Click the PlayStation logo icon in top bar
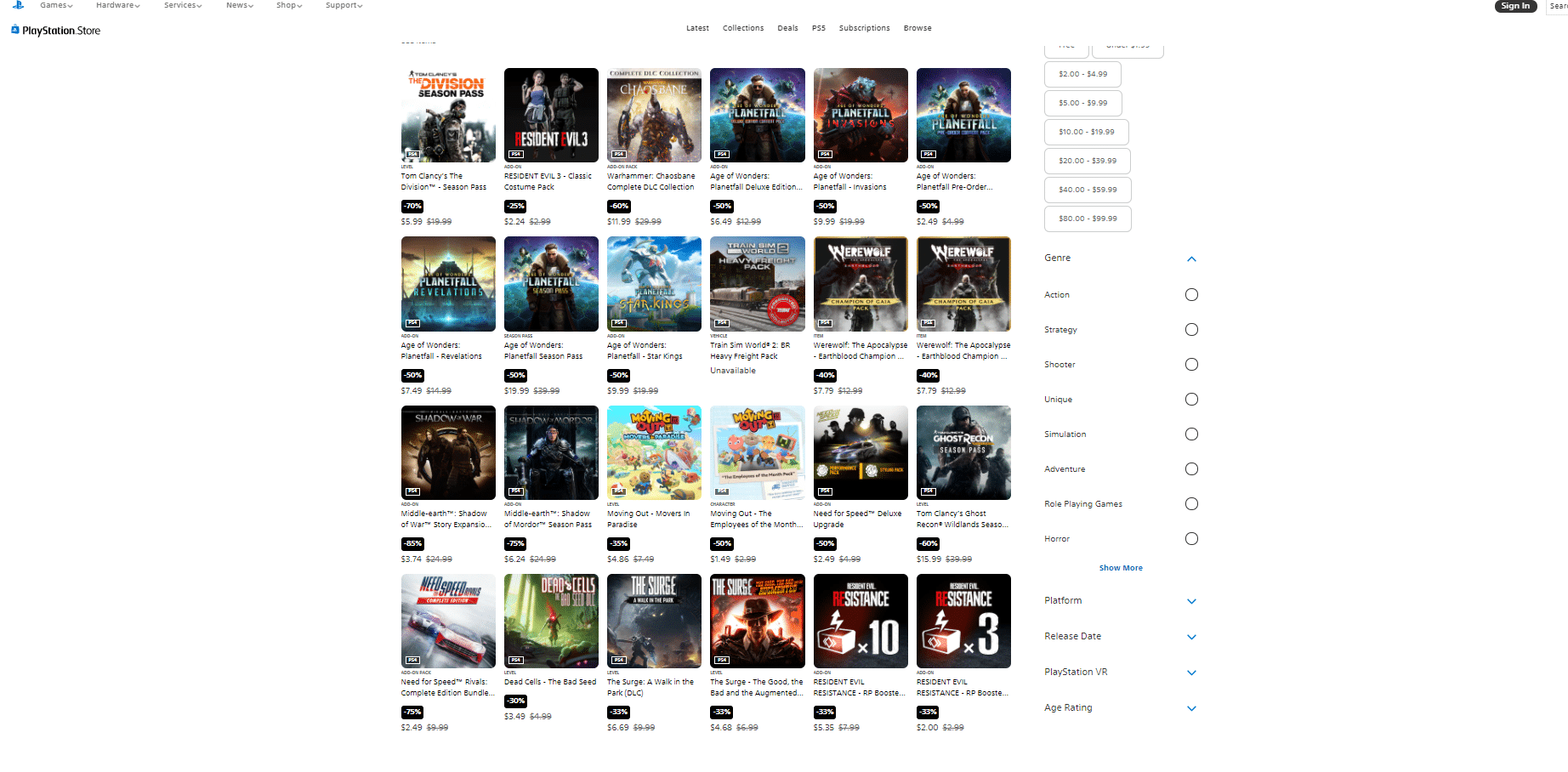1568x772 pixels. click(18, 5)
